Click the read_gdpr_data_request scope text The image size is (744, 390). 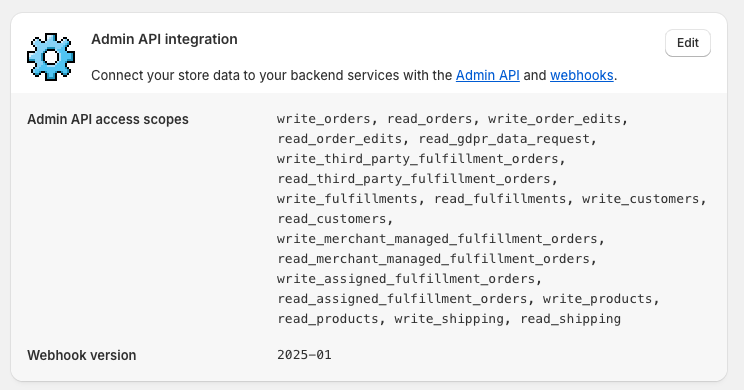(x=503, y=139)
